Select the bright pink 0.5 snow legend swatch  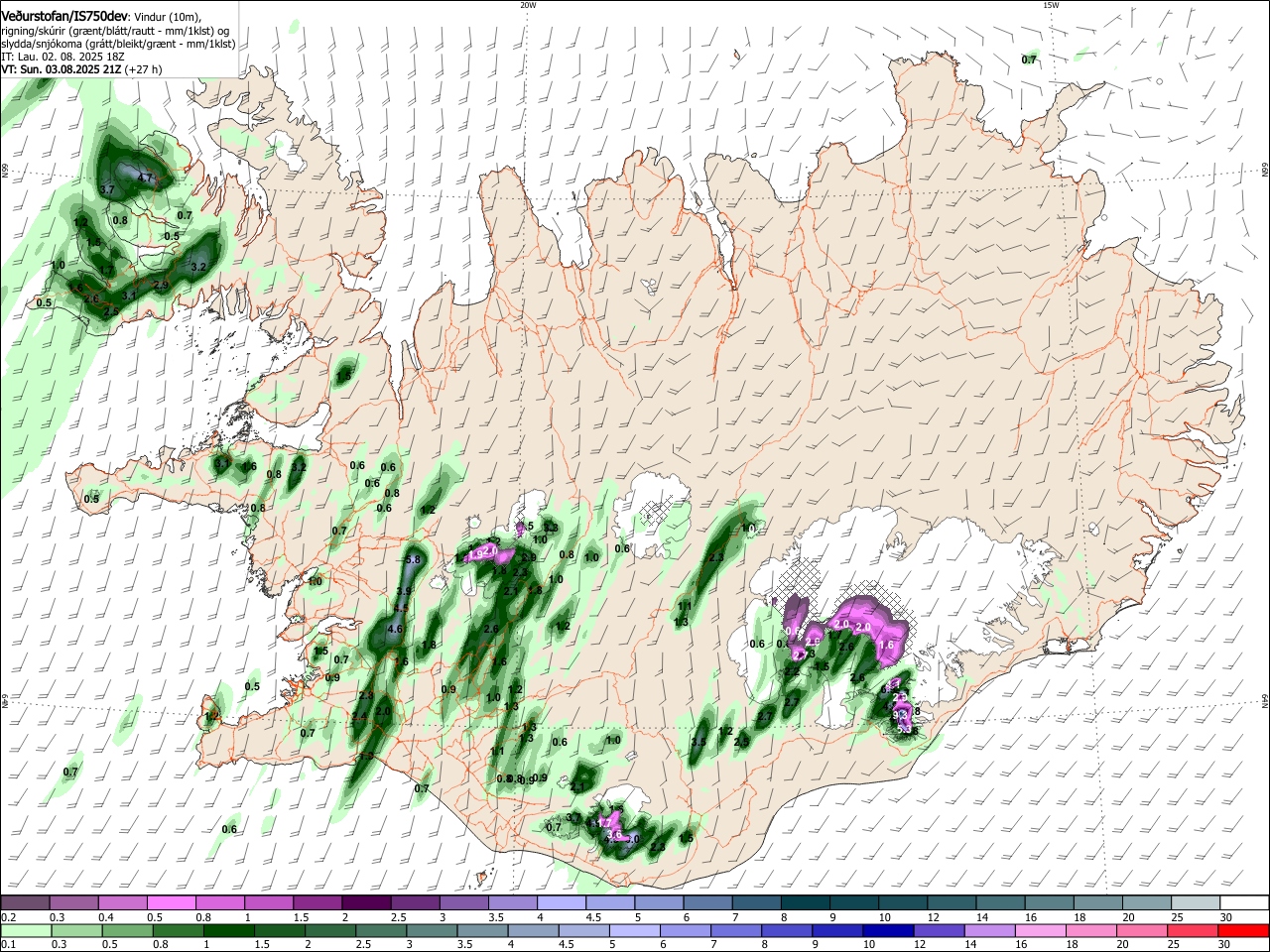click(172, 903)
